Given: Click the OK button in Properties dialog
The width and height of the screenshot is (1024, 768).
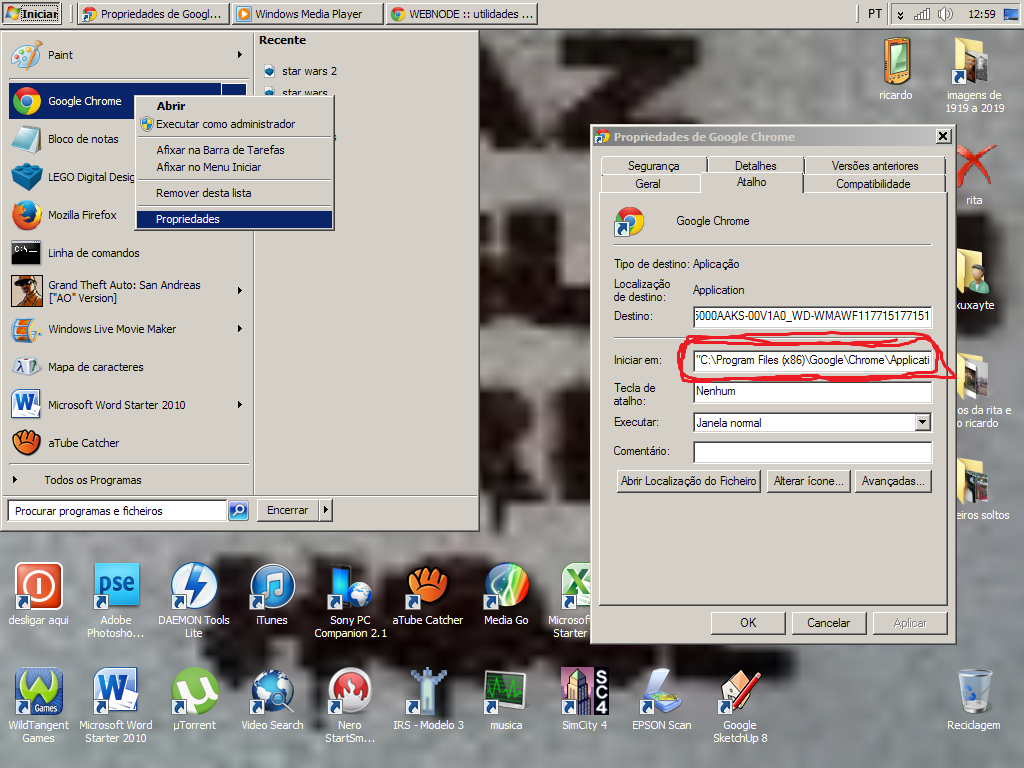Looking at the screenshot, I should [x=748, y=623].
